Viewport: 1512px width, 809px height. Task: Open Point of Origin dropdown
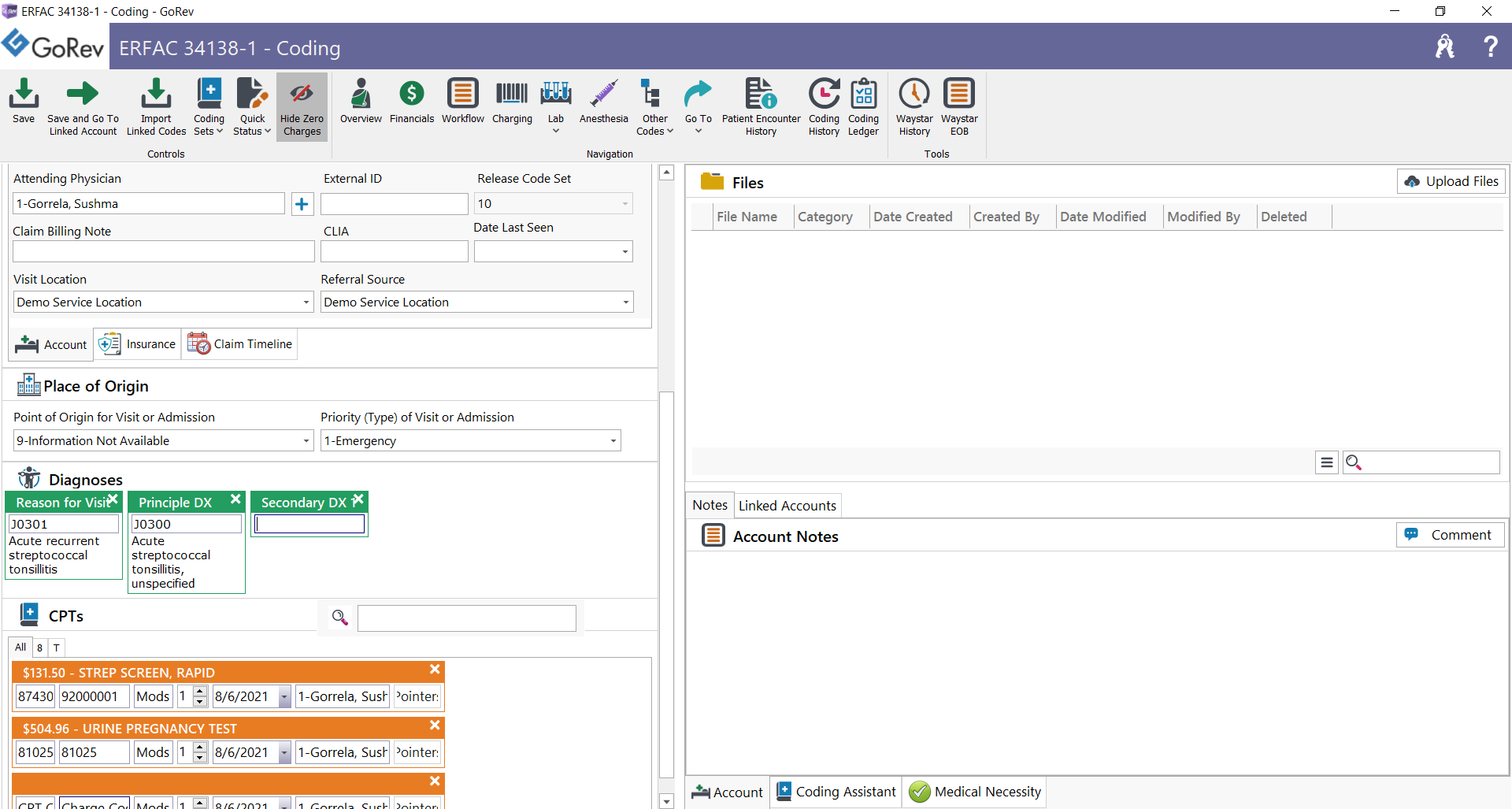click(306, 441)
